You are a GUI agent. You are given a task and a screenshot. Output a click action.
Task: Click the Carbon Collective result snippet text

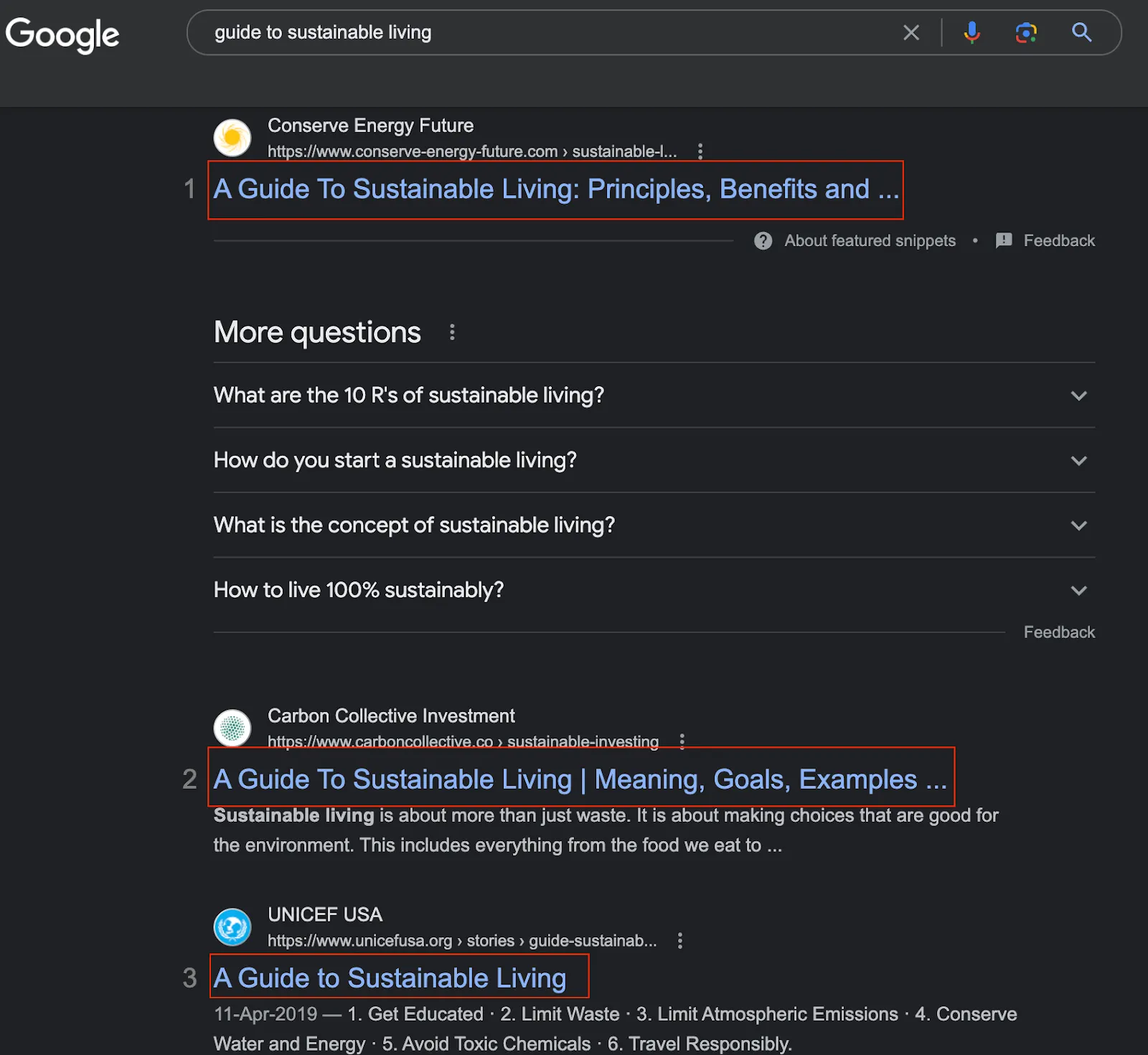point(606,830)
